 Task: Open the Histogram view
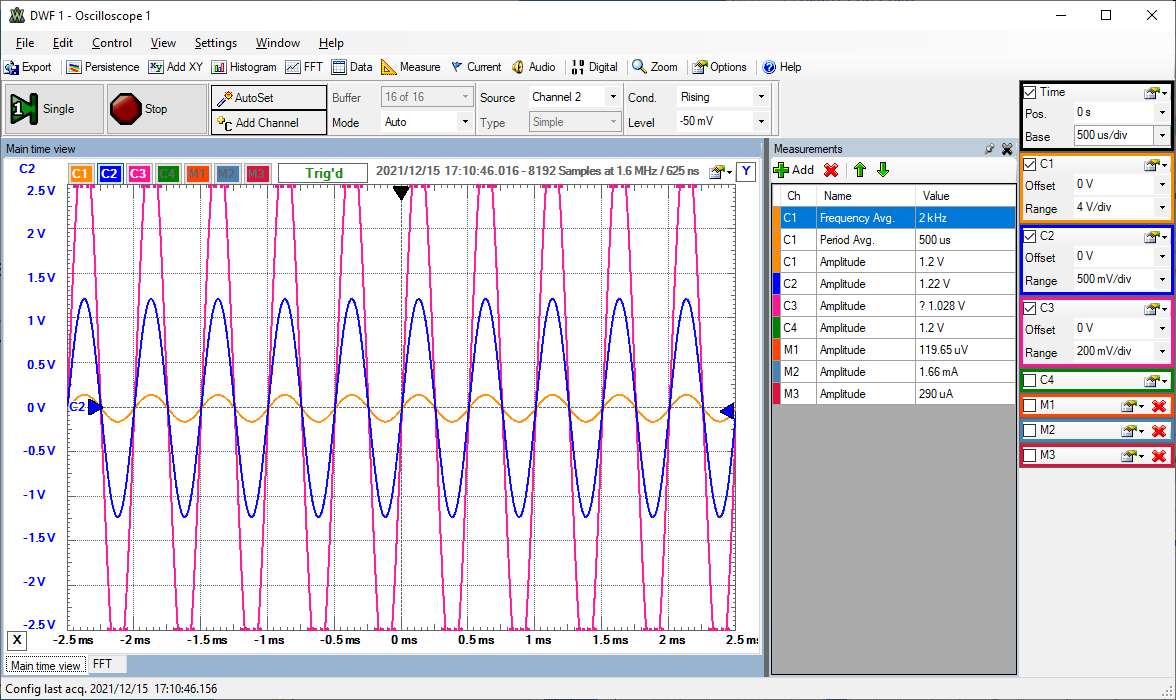click(243, 67)
